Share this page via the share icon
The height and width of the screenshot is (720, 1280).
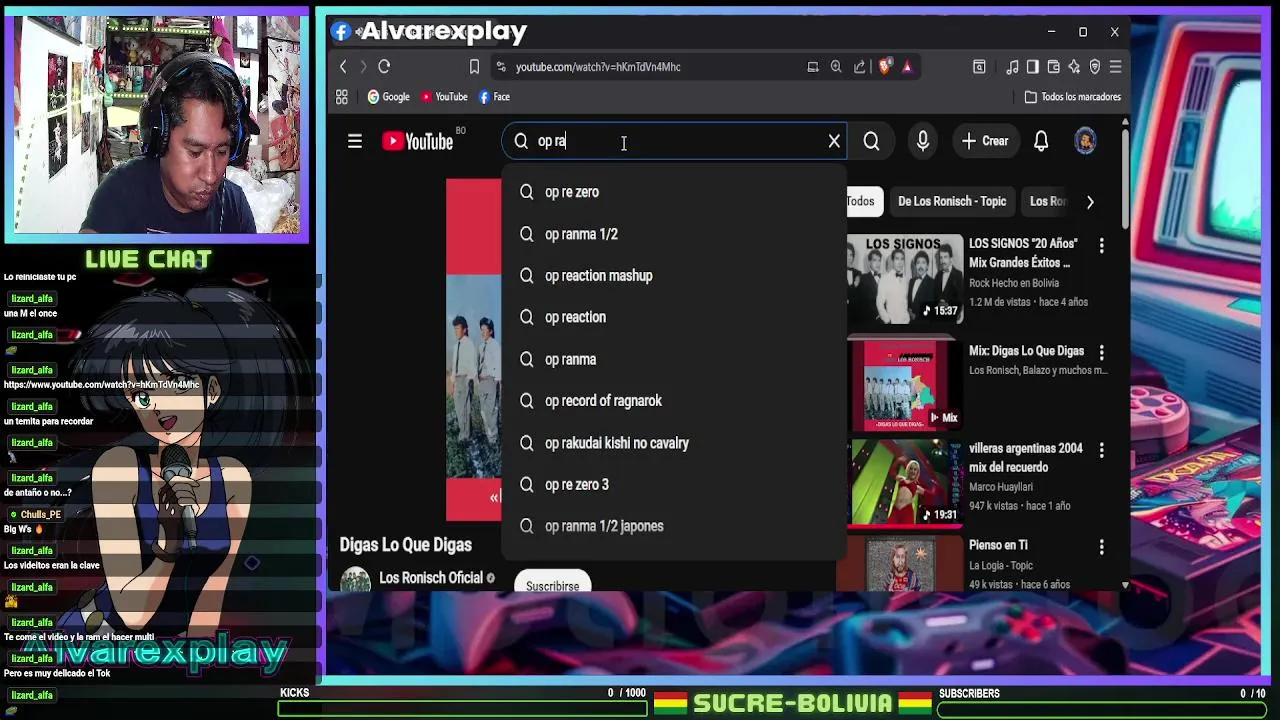[x=860, y=67]
